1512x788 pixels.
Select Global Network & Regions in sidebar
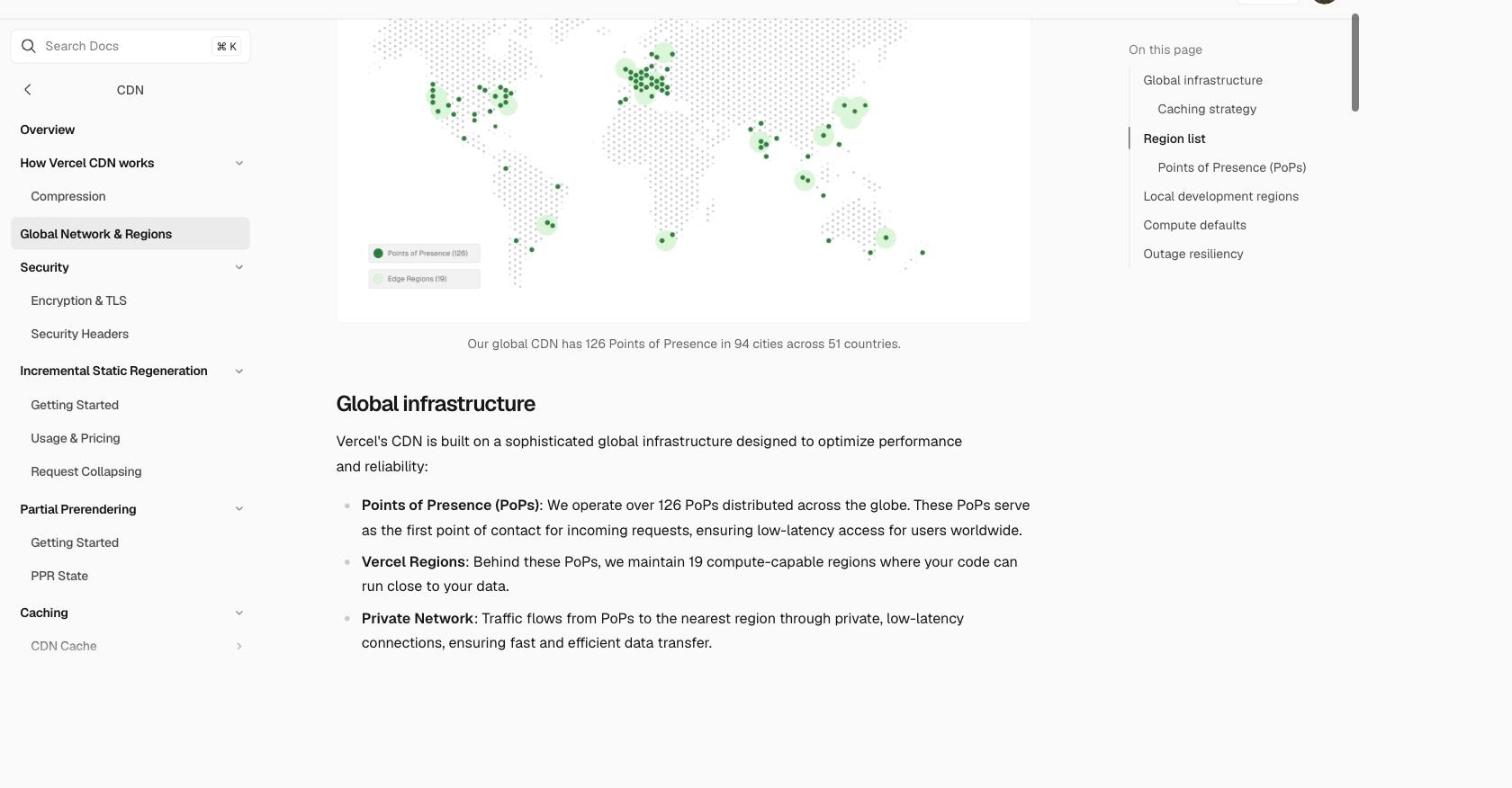[x=130, y=234]
